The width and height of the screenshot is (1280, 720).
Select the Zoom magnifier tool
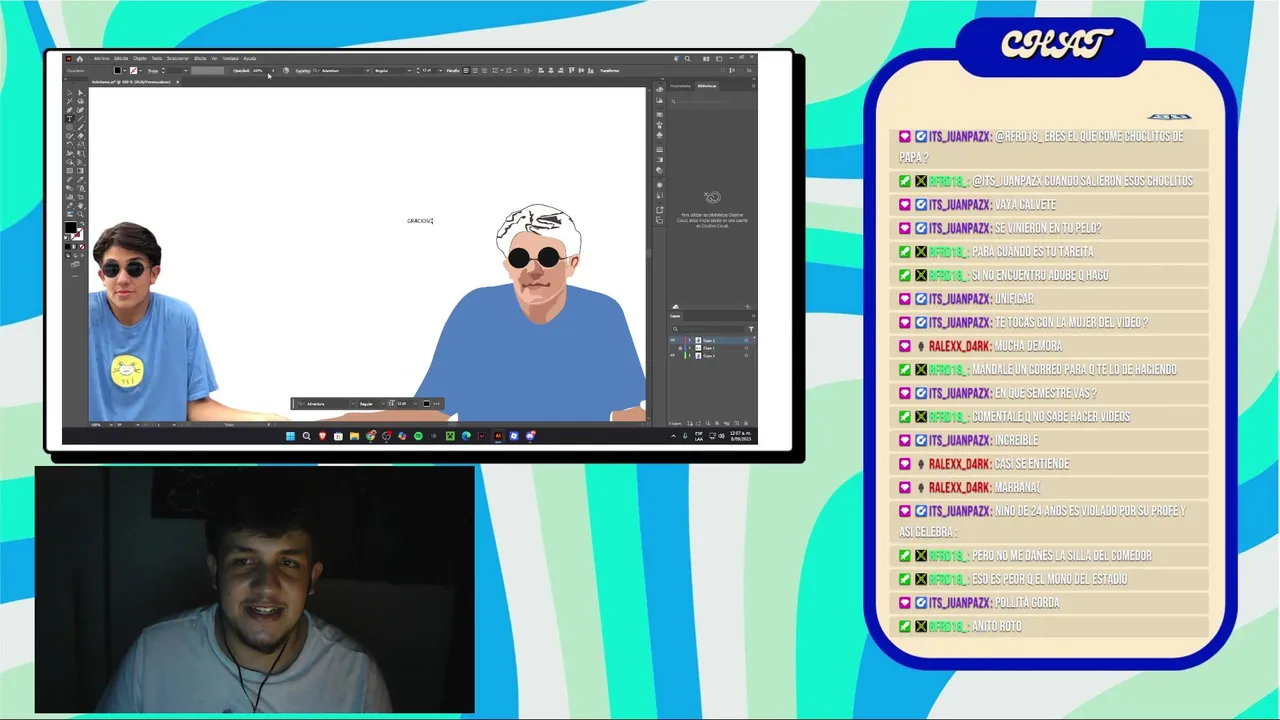[x=80, y=214]
